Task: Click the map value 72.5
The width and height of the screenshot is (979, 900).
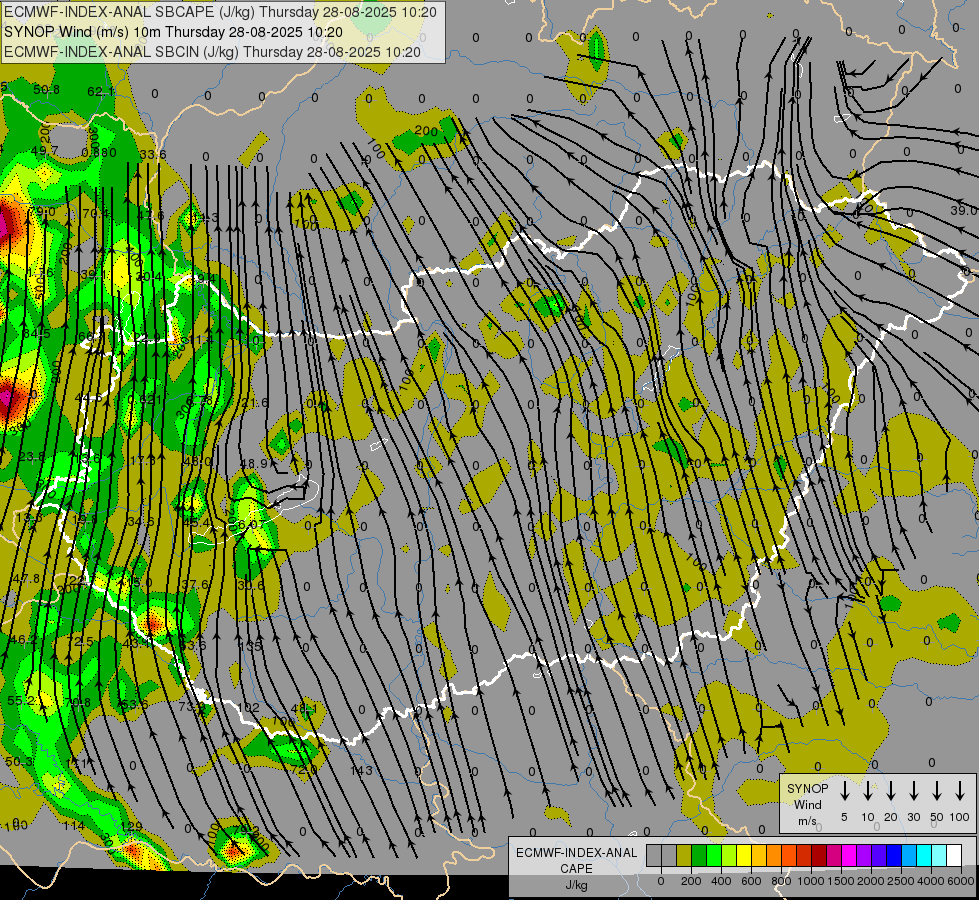Action: tap(80, 641)
